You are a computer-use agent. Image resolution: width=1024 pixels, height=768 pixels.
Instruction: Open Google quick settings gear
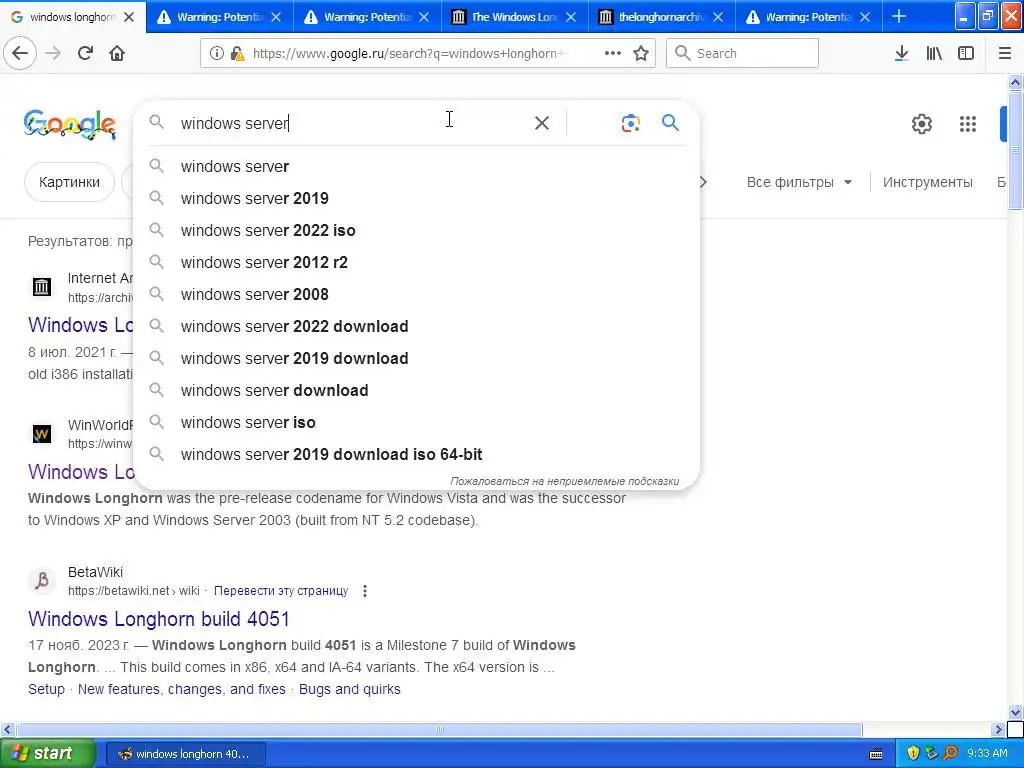pos(921,123)
